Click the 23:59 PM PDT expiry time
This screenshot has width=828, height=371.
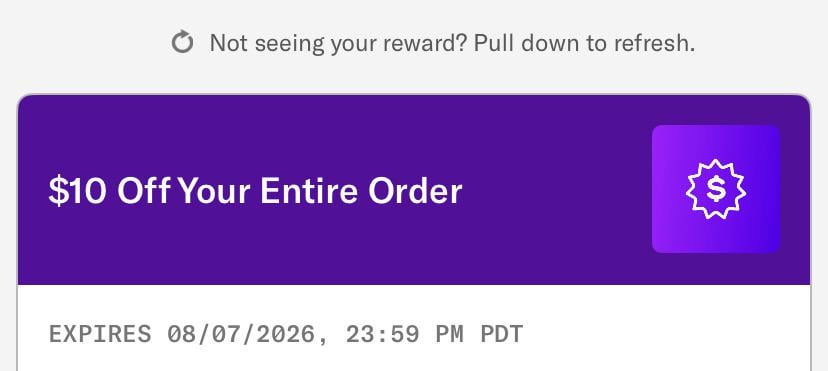click(434, 334)
